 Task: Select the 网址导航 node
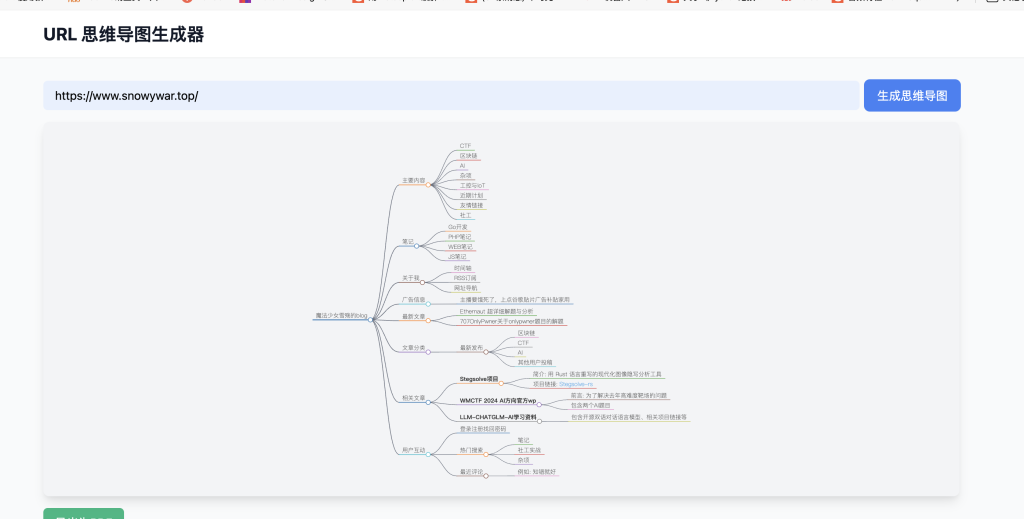click(466, 288)
